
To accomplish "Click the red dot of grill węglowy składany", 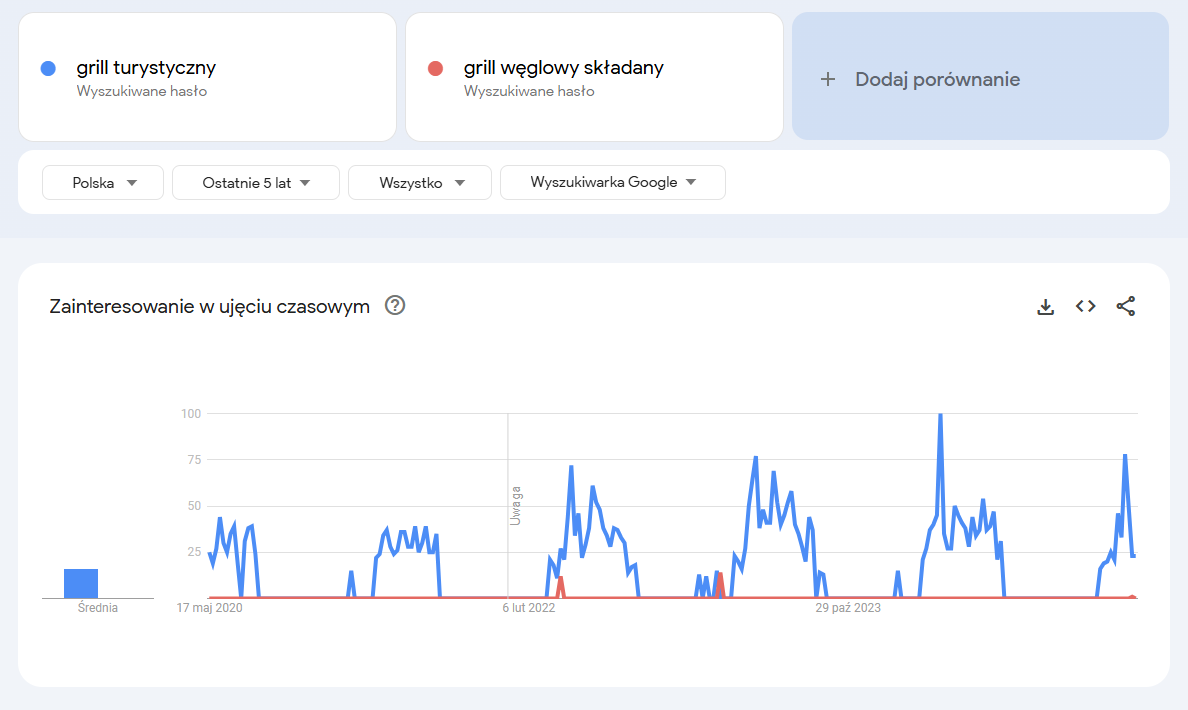I will click(x=435, y=69).
